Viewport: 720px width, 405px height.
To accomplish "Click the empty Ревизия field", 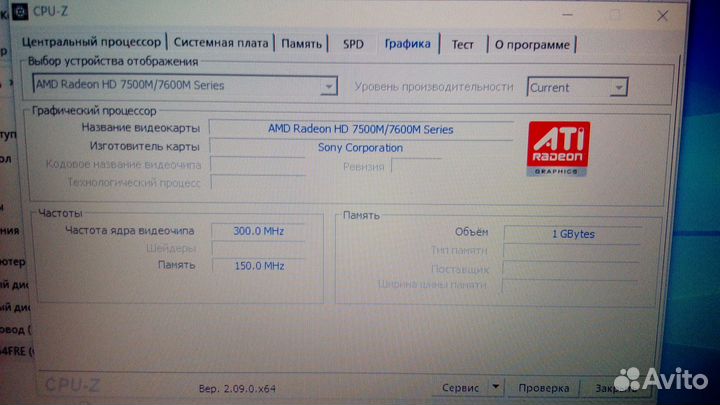I will (x=416, y=166).
